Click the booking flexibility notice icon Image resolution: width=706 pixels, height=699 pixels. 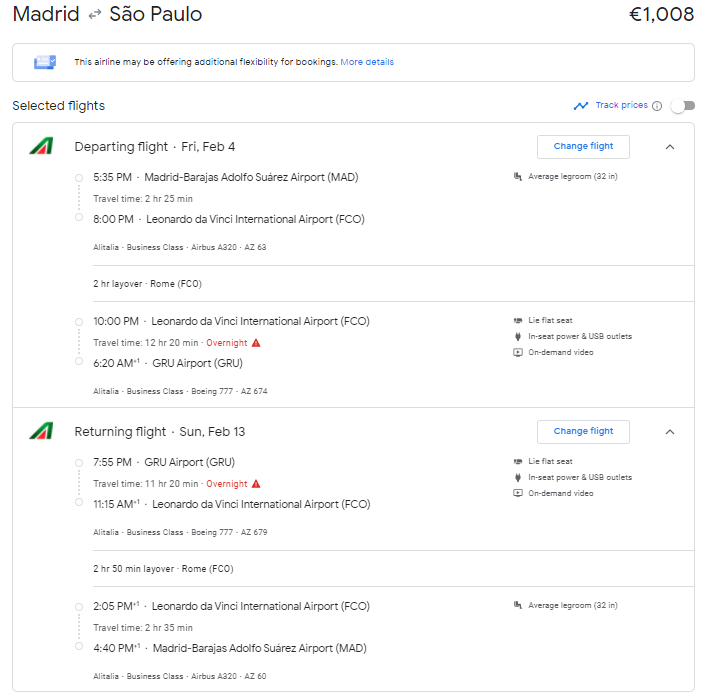(45, 62)
